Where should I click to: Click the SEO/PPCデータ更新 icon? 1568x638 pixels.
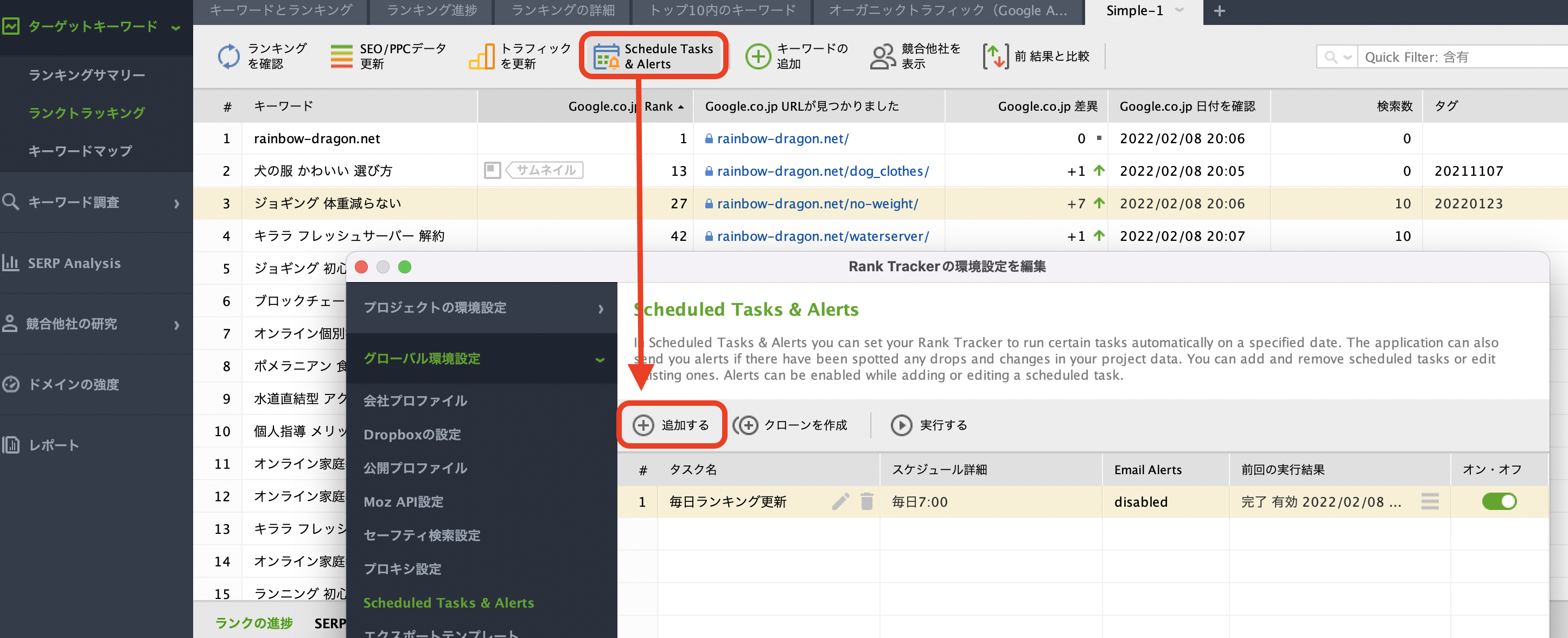point(341,56)
